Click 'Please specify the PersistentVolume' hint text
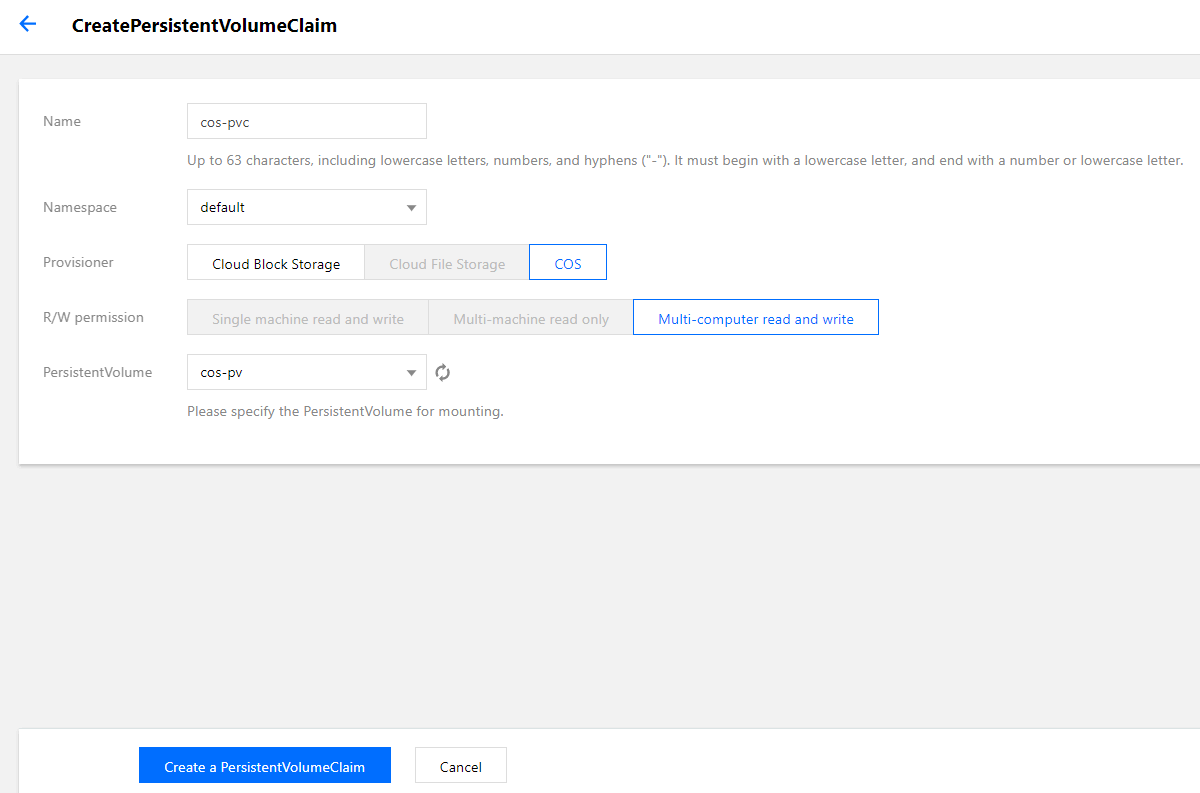The width and height of the screenshot is (1200, 793). 345,411
